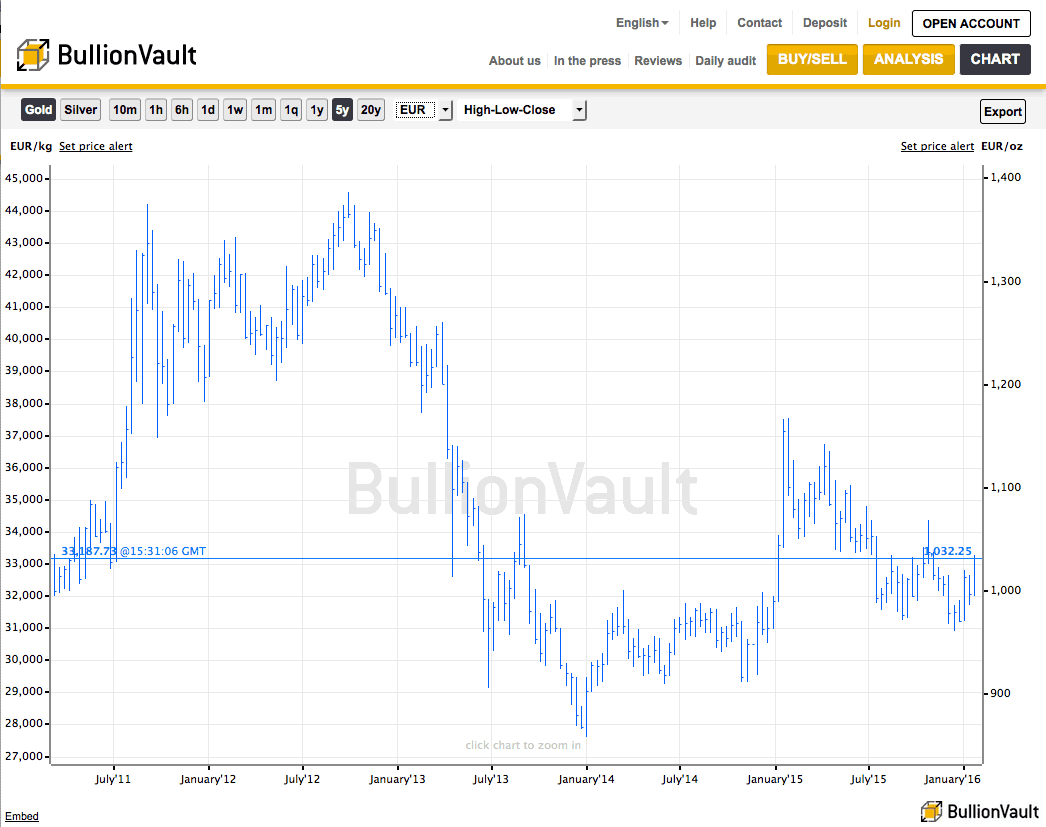Image resolution: width=1046 pixels, height=827 pixels.
Task: Go to the CHART tab
Action: (995, 59)
